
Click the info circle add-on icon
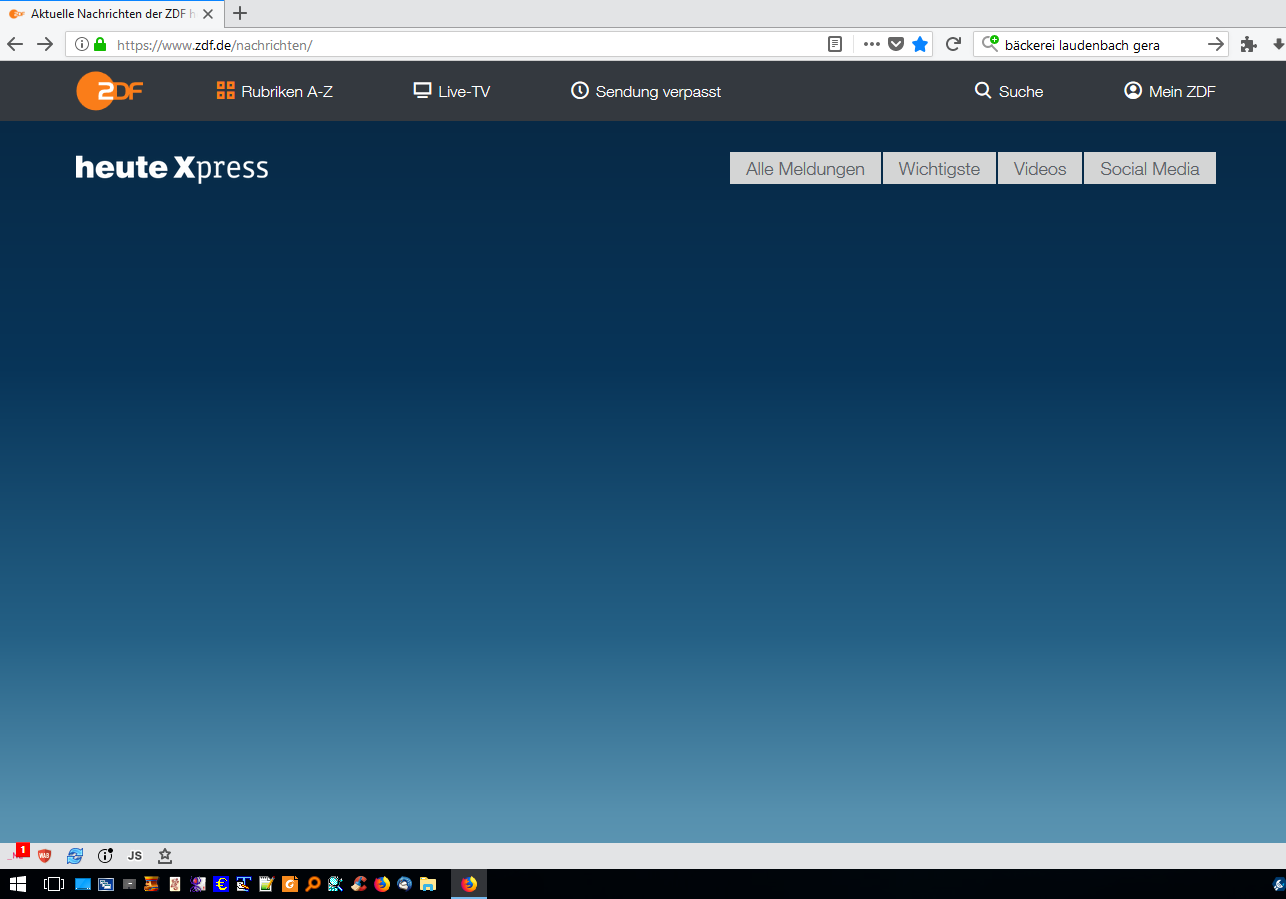[x=105, y=856]
